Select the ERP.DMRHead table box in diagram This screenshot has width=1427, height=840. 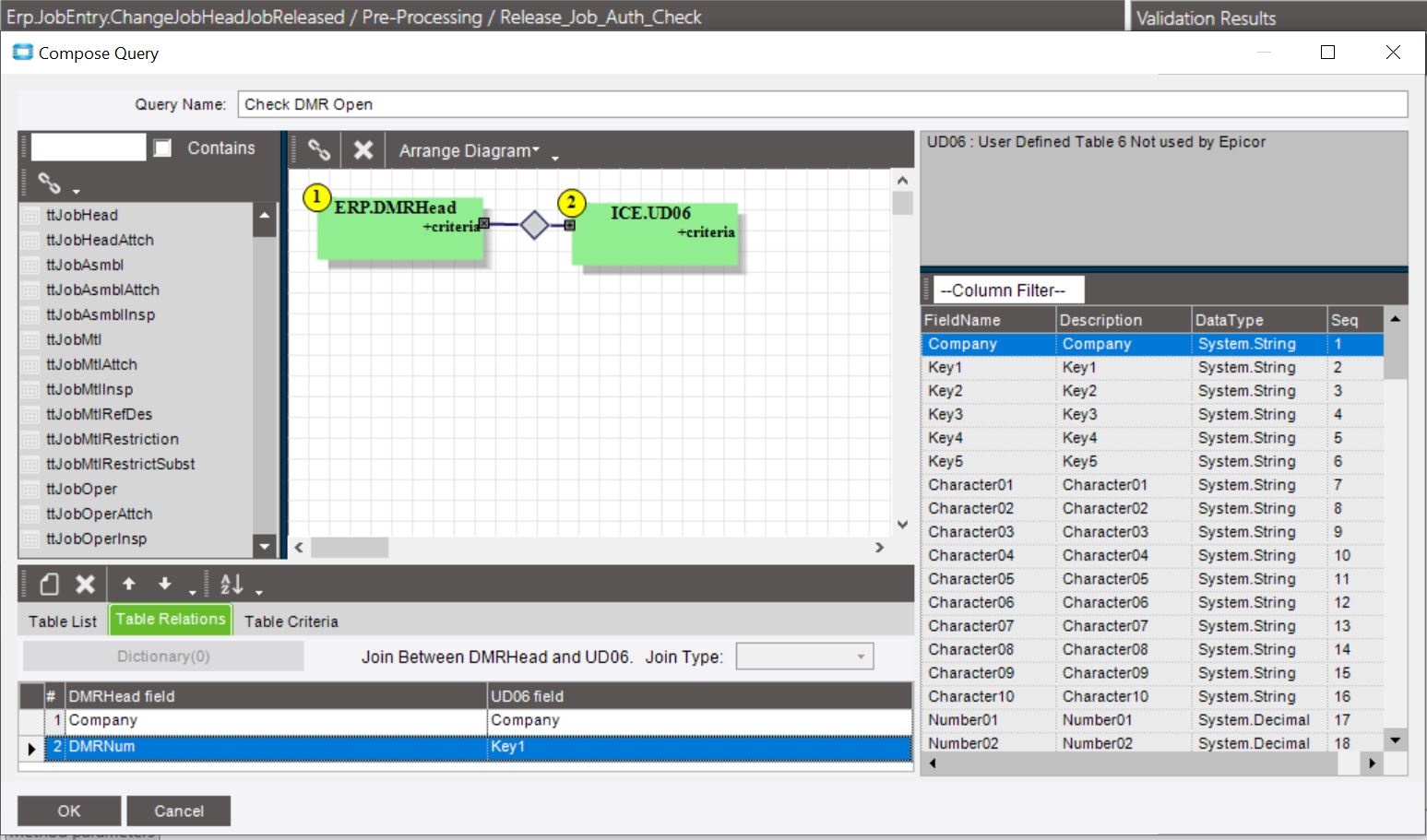tap(399, 229)
